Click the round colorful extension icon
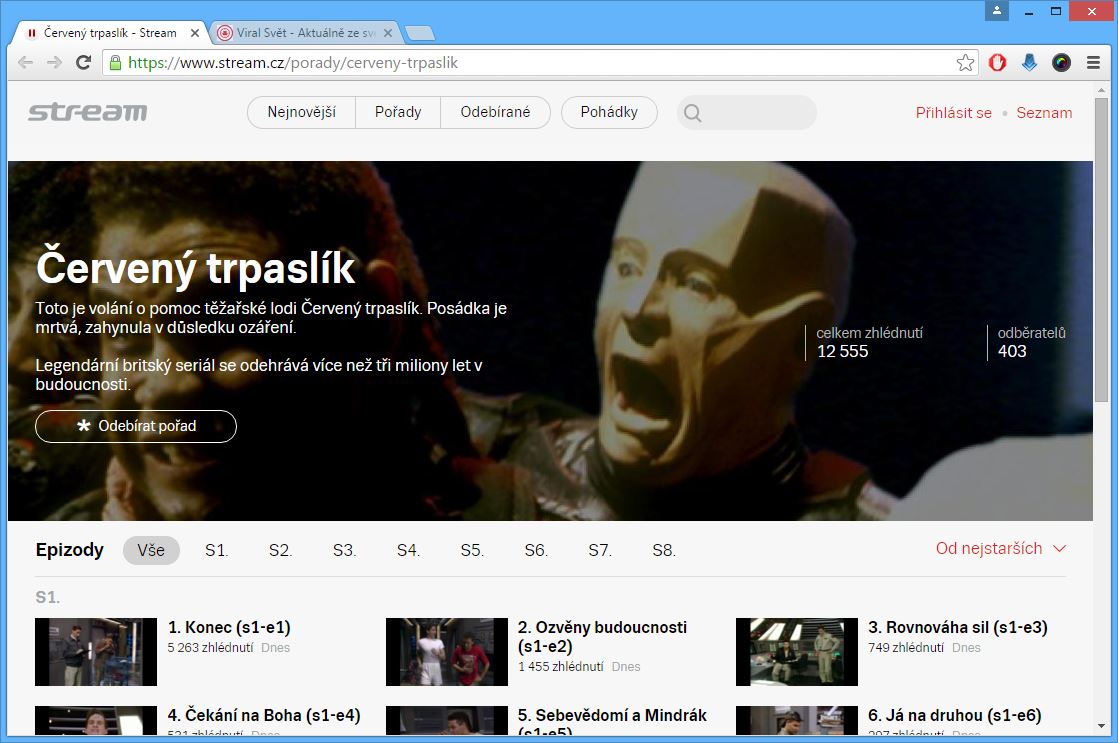 (1061, 63)
